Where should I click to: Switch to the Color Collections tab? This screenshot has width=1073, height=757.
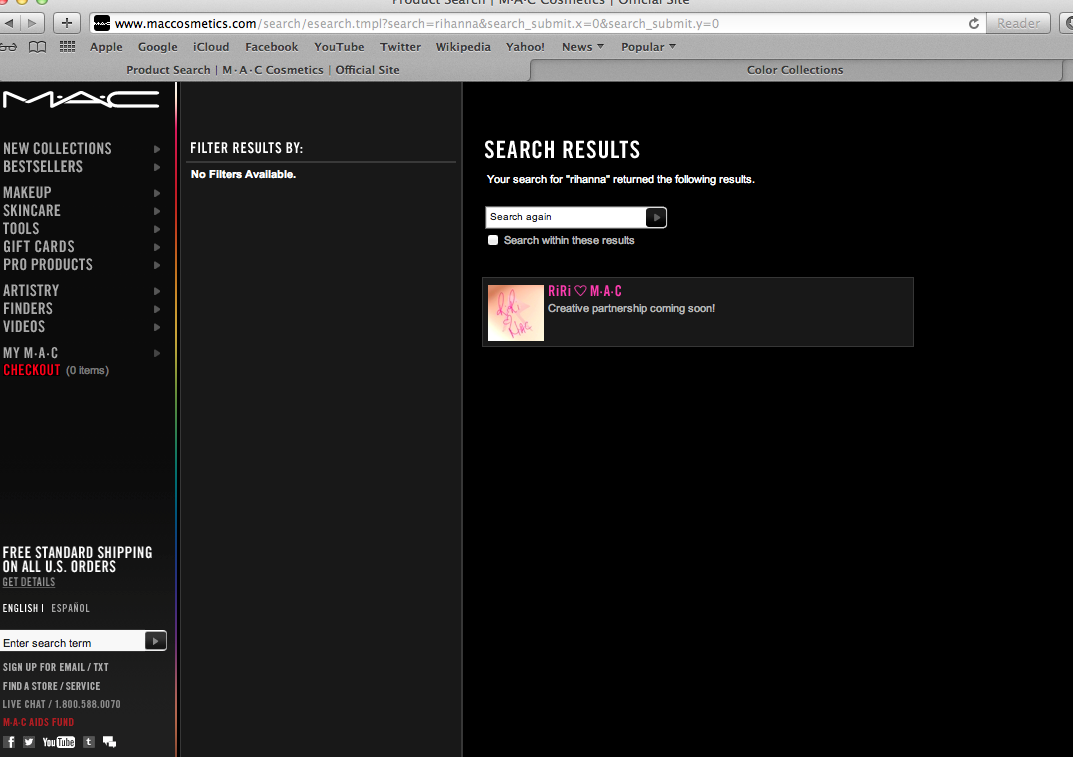tap(795, 70)
